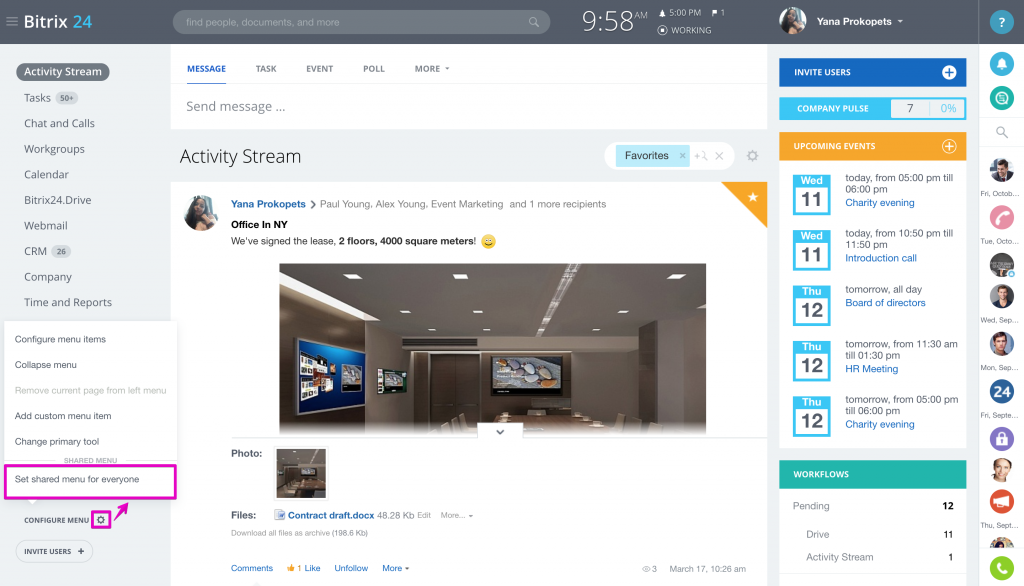Switch to the POLL tab

click(374, 69)
